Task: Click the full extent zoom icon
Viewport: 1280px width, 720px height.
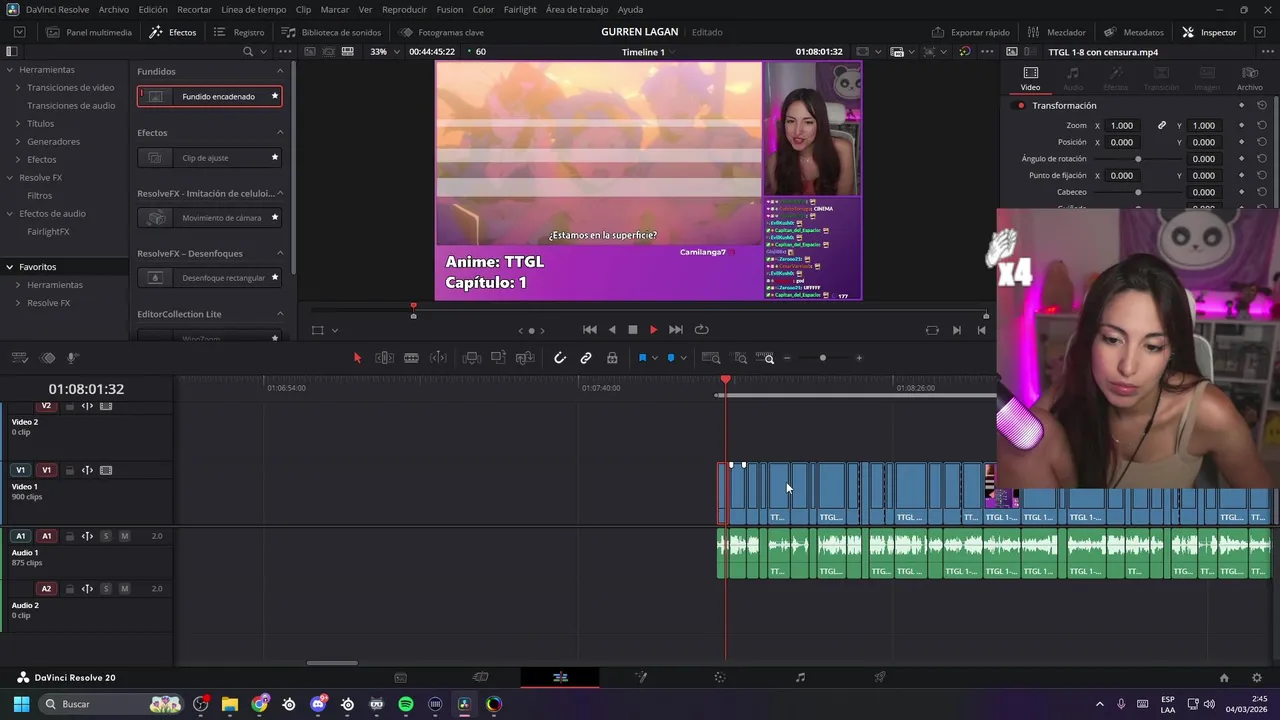Action: (x=711, y=358)
